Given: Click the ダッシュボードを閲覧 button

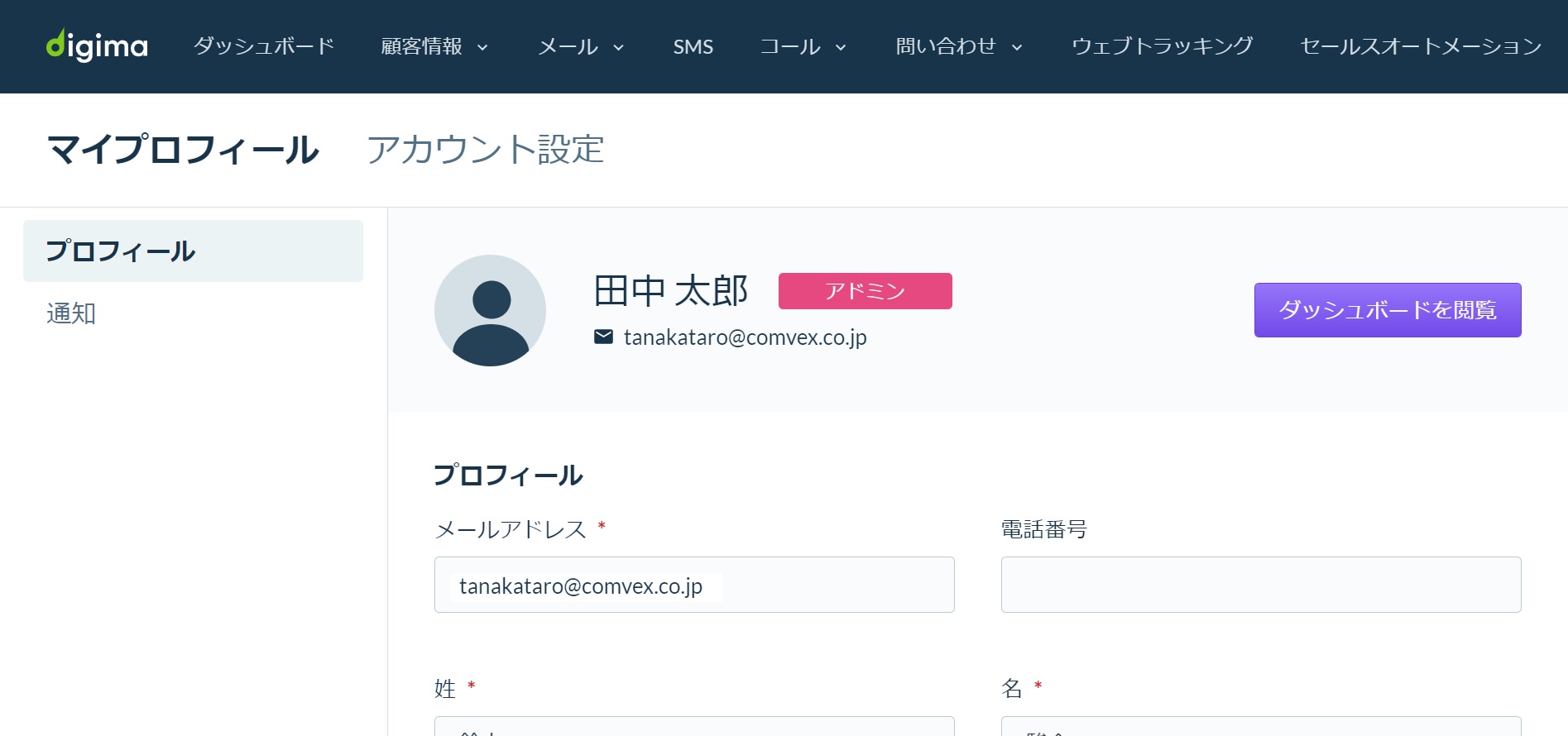Looking at the screenshot, I should pyautogui.click(x=1388, y=310).
